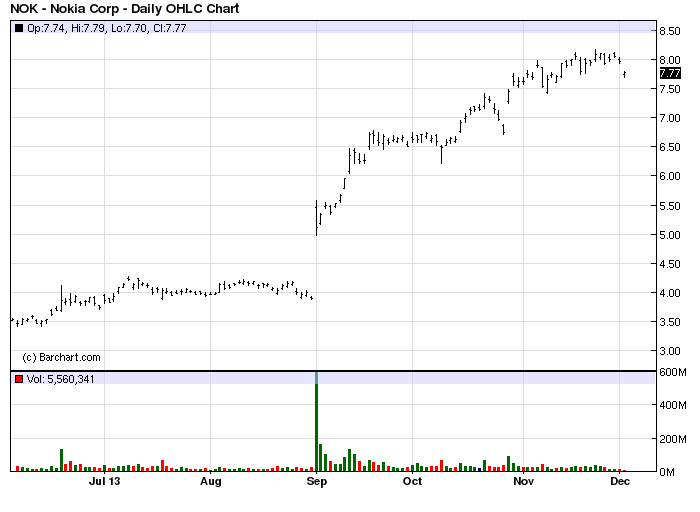Click the 5.50 price axis label
700x512 pixels.
click(670, 206)
